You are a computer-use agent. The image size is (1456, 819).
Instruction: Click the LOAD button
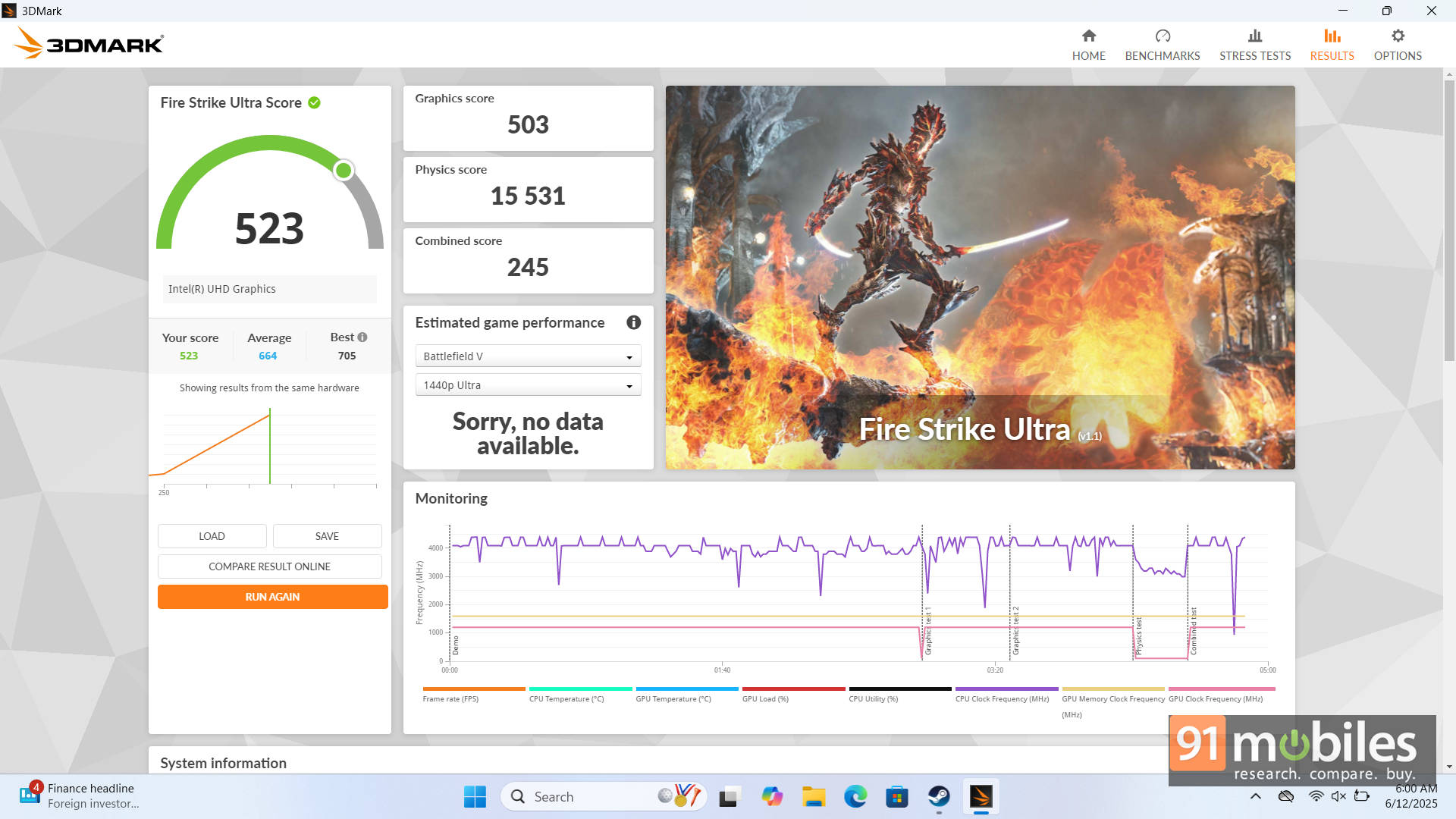(x=212, y=536)
